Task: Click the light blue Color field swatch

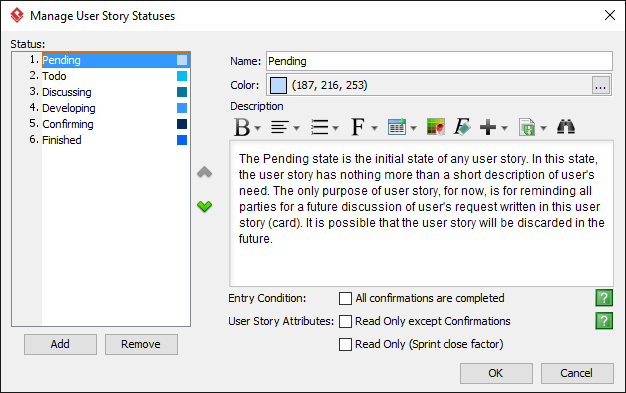Action: 278,85
